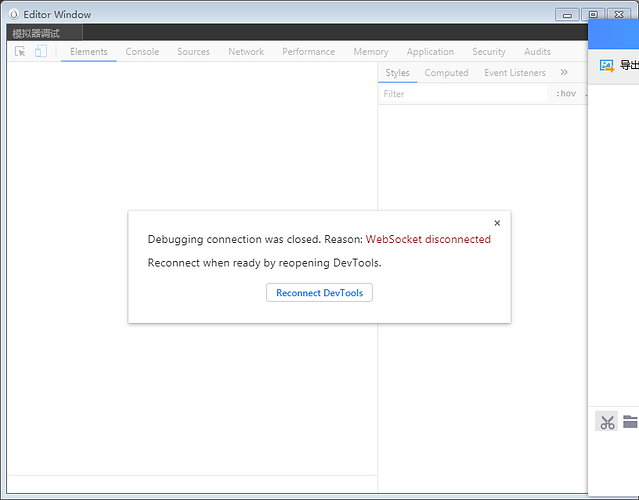Click the scissors icon in right window
This screenshot has height=500, width=639.
607,421
